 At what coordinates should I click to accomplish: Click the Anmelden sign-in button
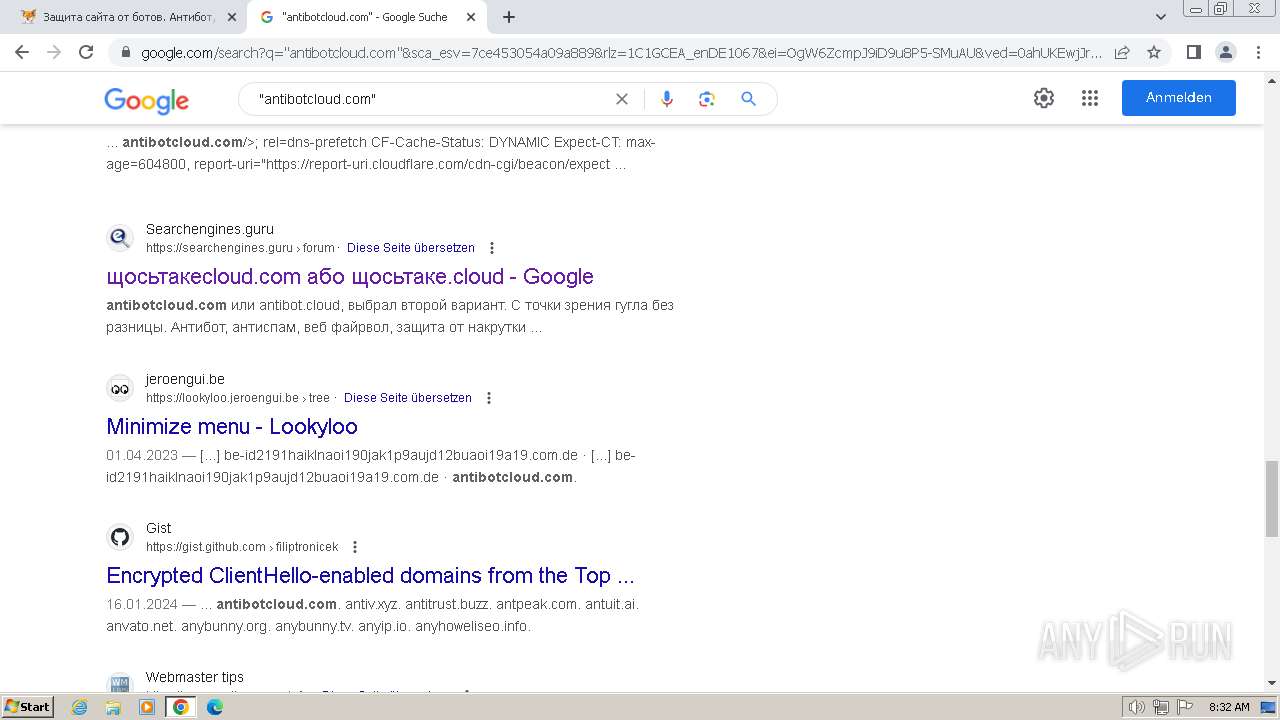click(x=1179, y=98)
